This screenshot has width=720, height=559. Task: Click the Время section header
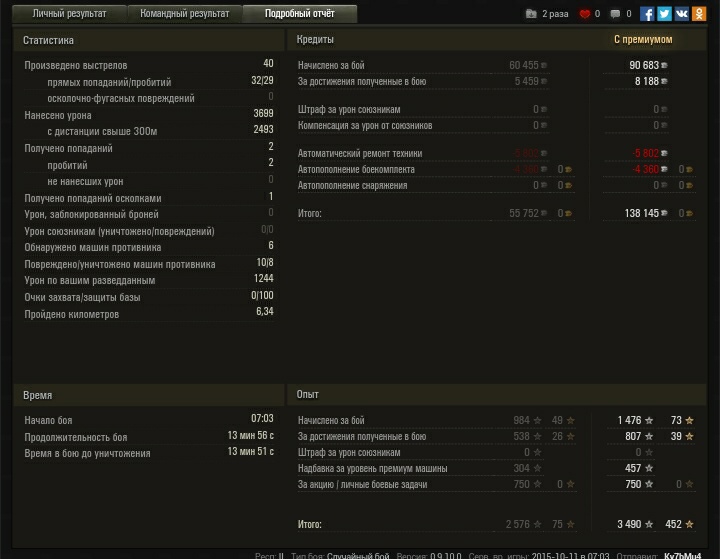click(x=37, y=395)
